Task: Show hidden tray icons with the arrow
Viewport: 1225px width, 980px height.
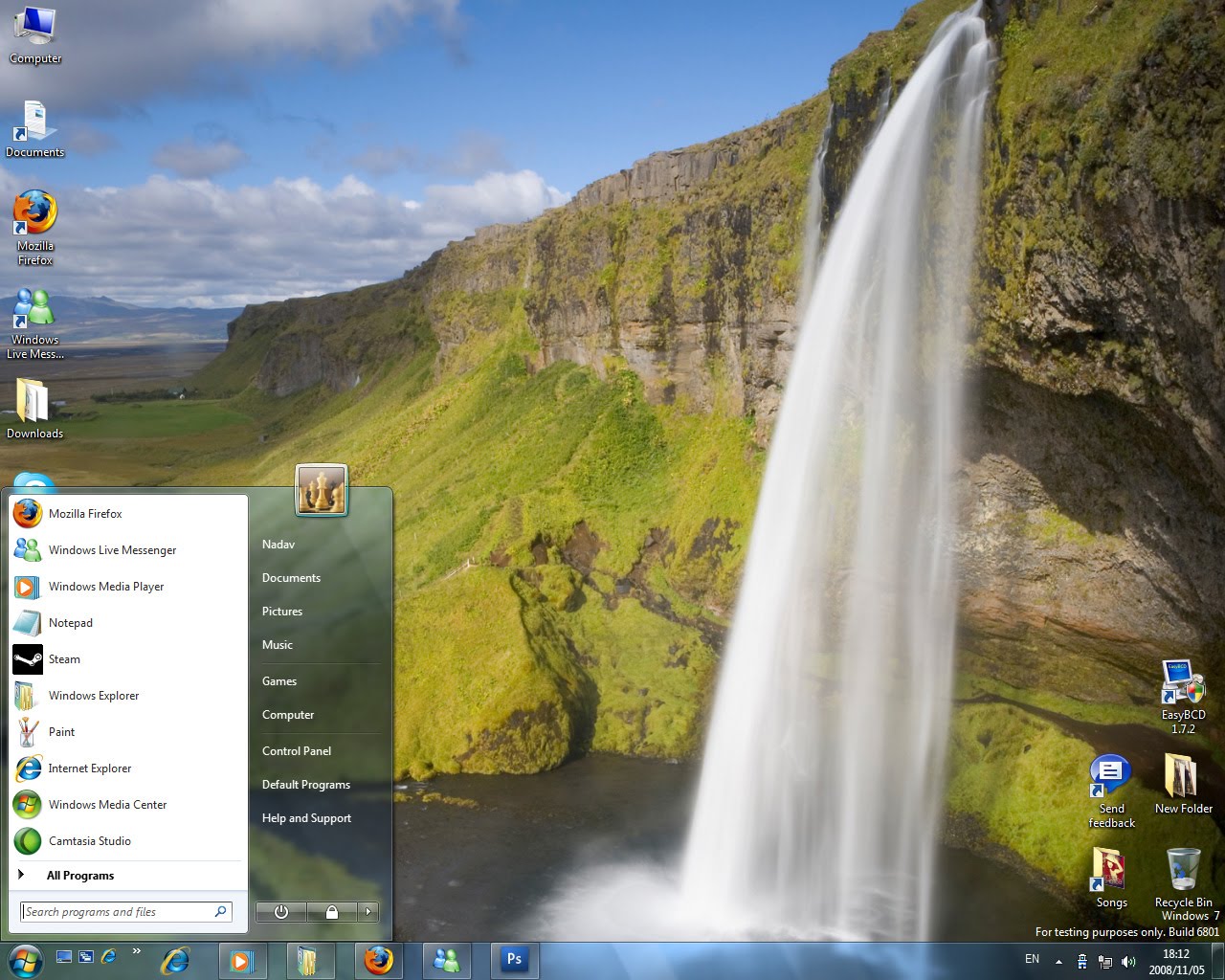Action: click(x=1058, y=961)
